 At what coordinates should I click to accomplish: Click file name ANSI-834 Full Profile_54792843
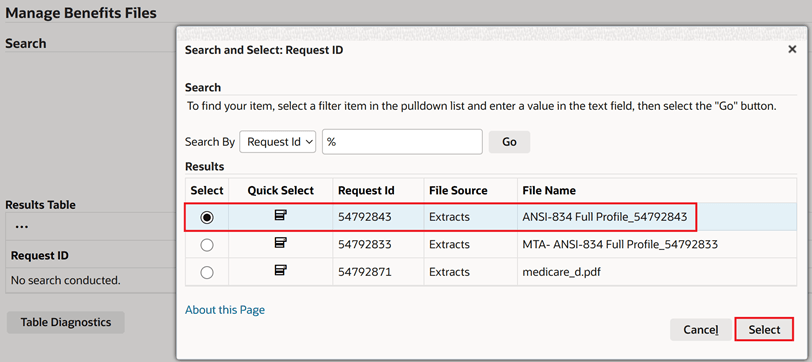point(604,218)
